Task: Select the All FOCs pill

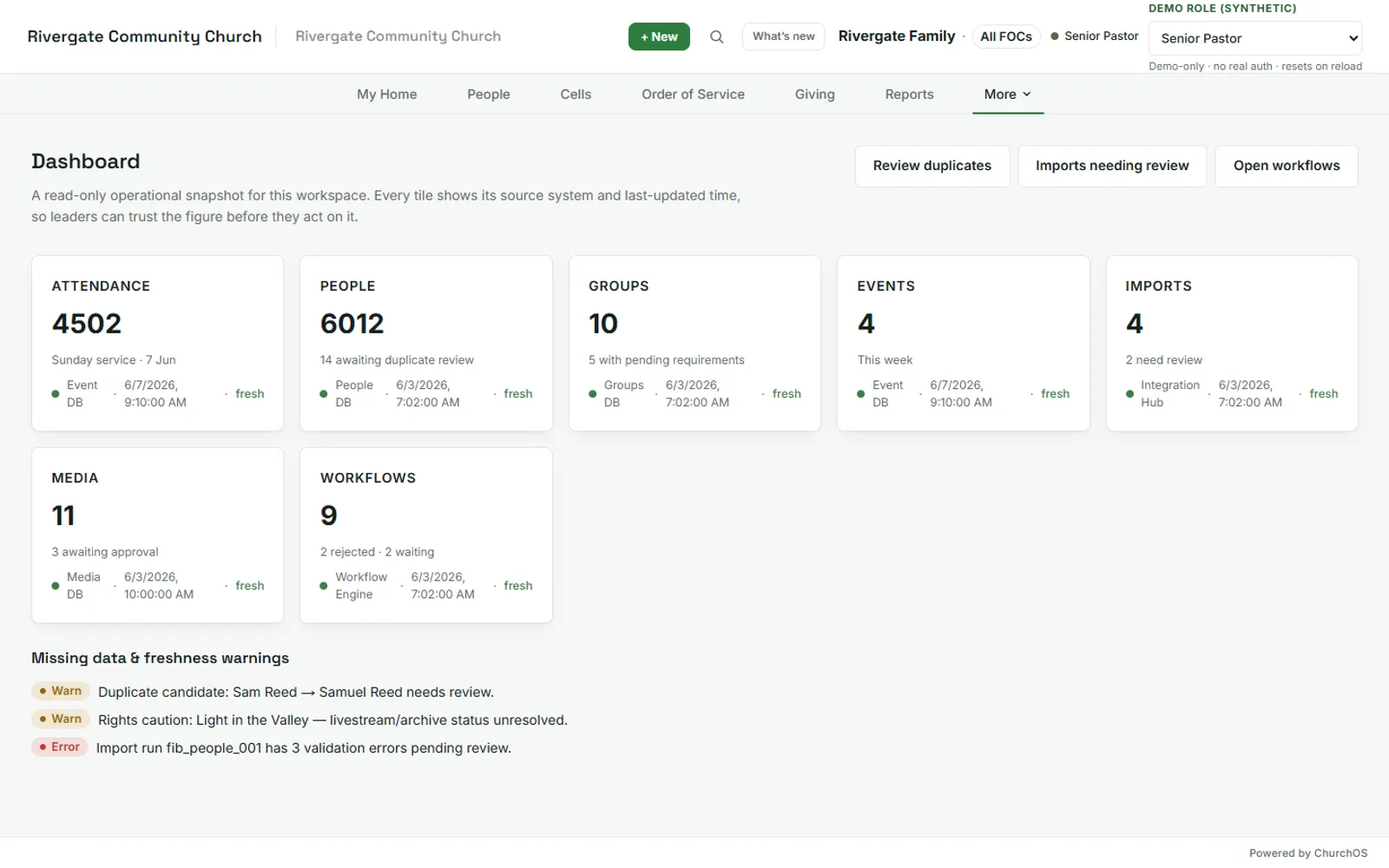Action: tap(1005, 36)
